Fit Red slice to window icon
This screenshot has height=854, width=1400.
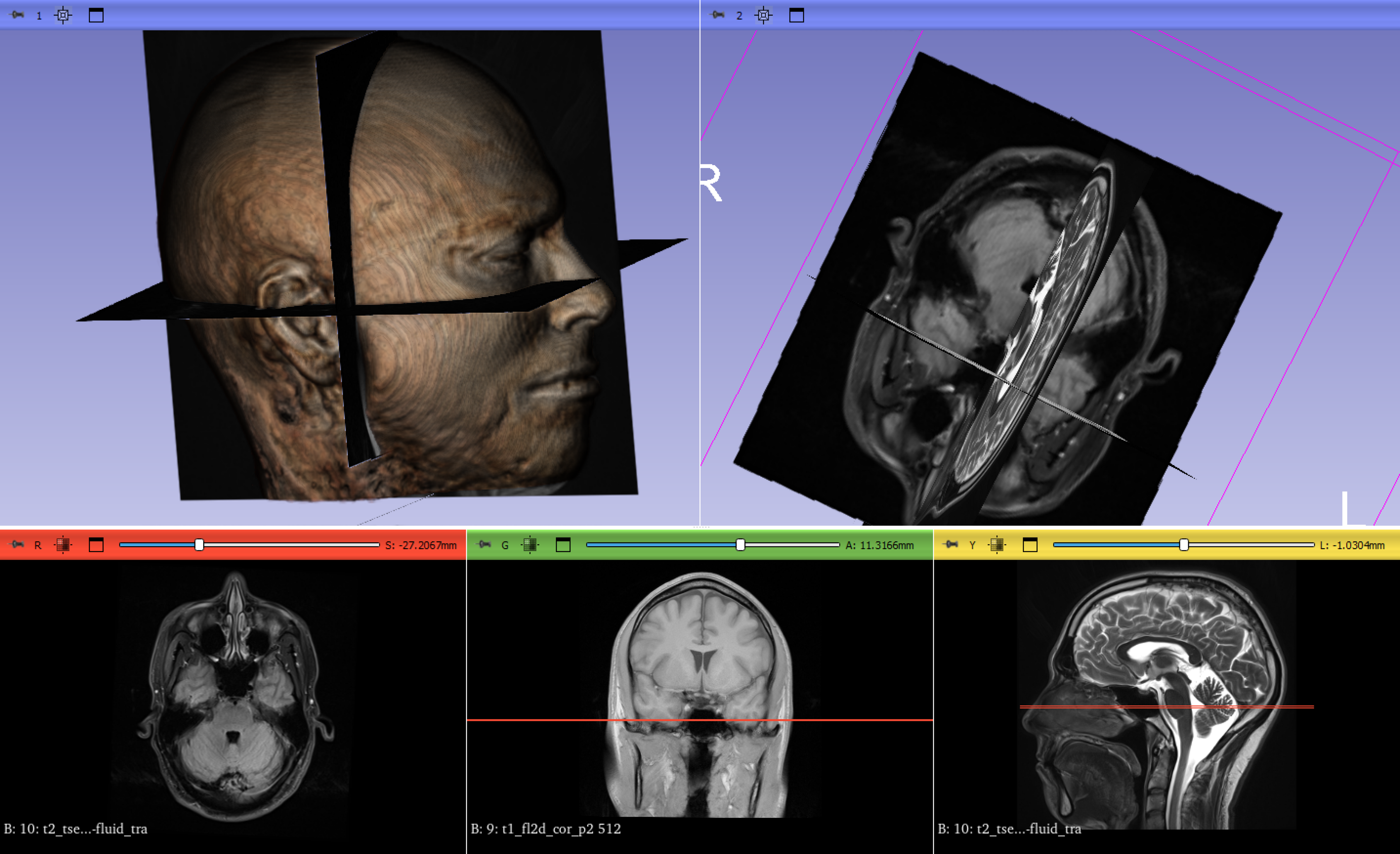click(63, 545)
